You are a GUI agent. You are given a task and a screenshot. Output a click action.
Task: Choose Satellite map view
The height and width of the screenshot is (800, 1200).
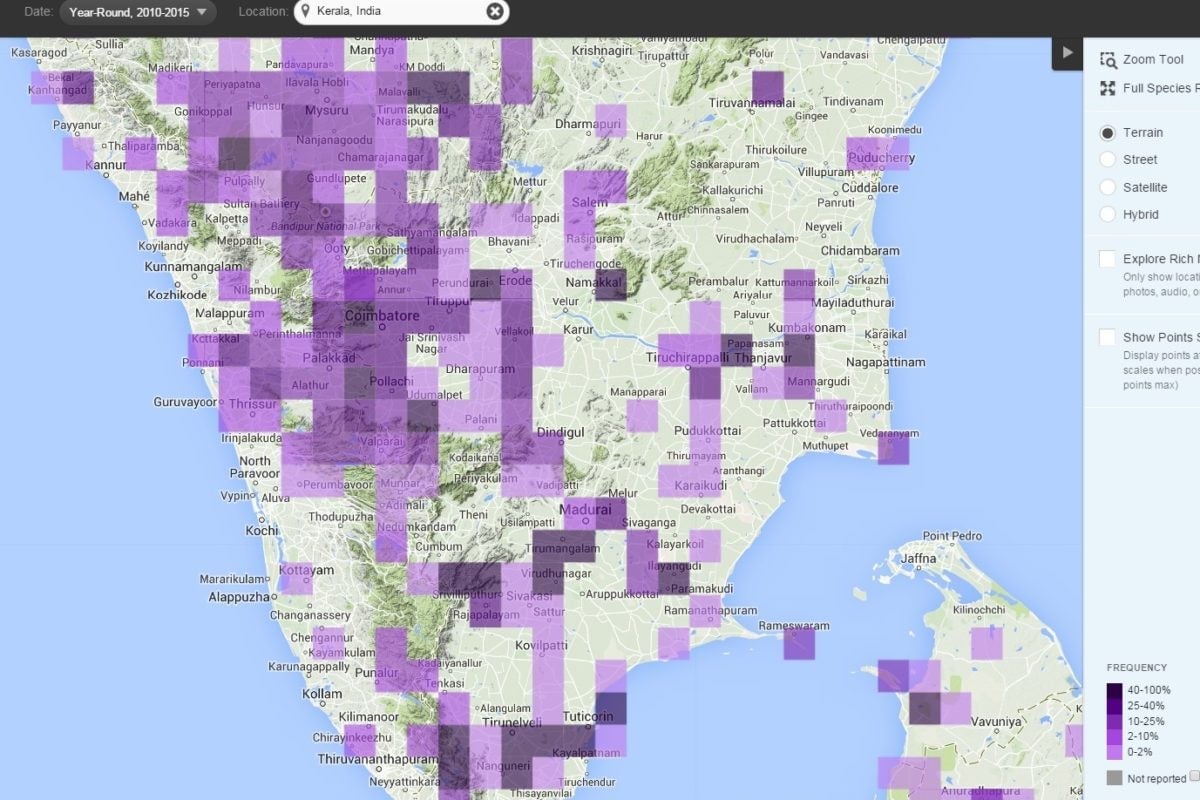click(1107, 187)
